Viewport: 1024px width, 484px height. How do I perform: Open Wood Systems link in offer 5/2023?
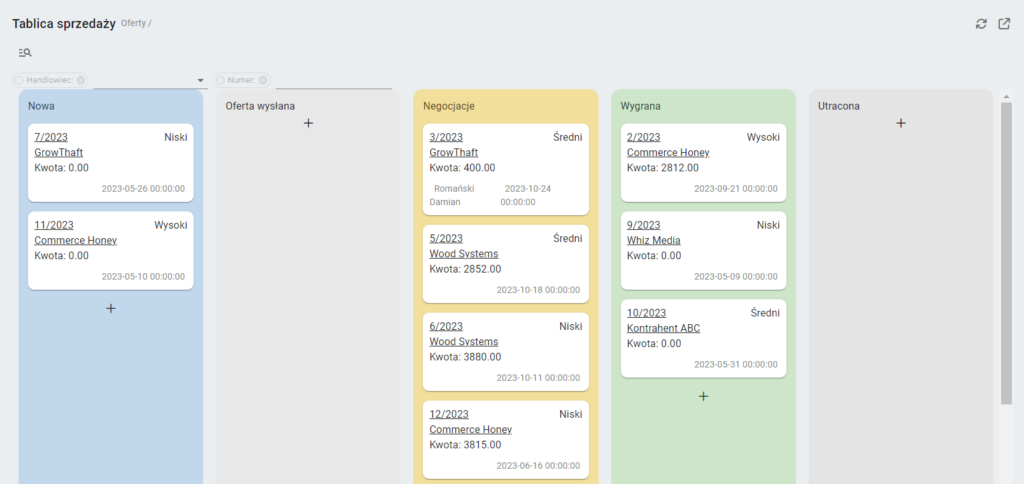[x=464, y=253]
